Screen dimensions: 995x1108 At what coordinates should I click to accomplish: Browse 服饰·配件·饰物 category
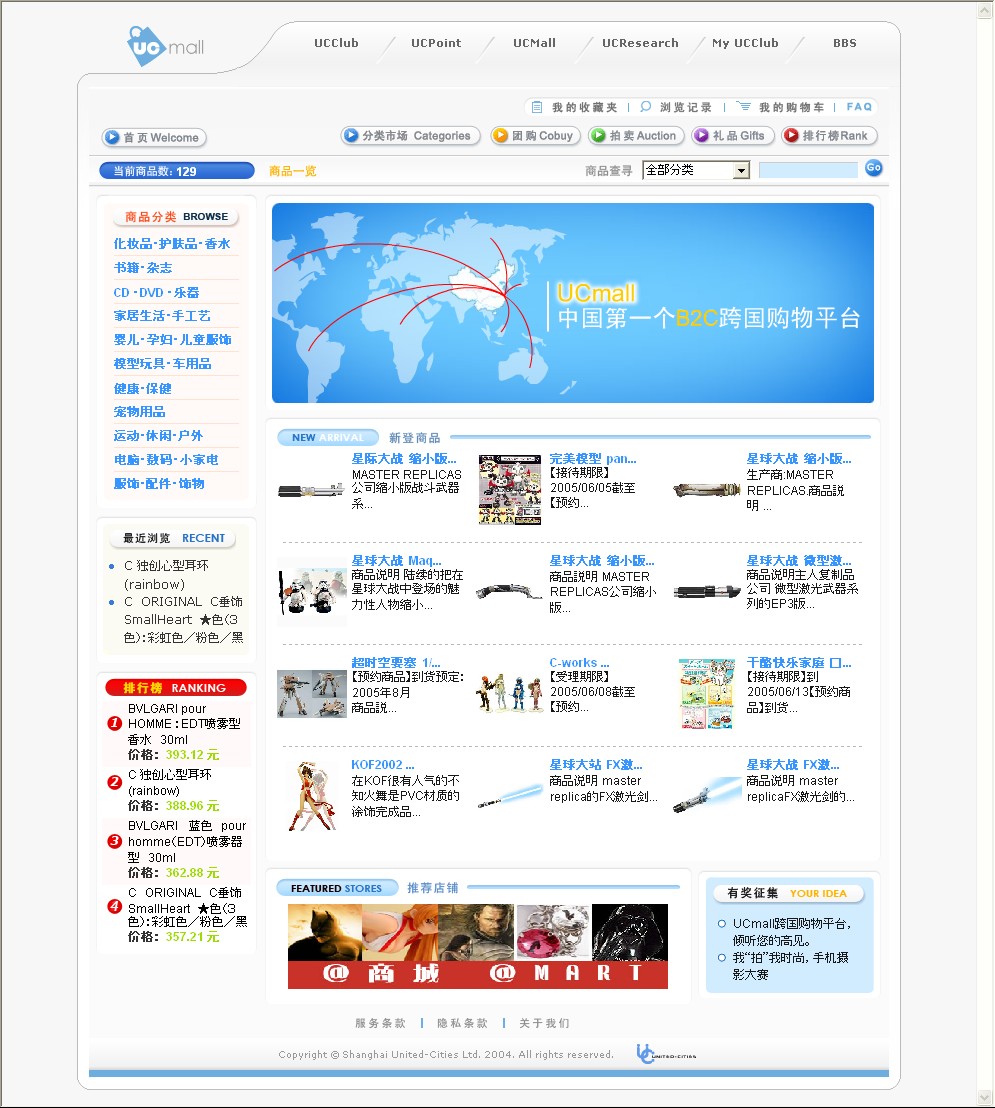[x=159, y=484]
